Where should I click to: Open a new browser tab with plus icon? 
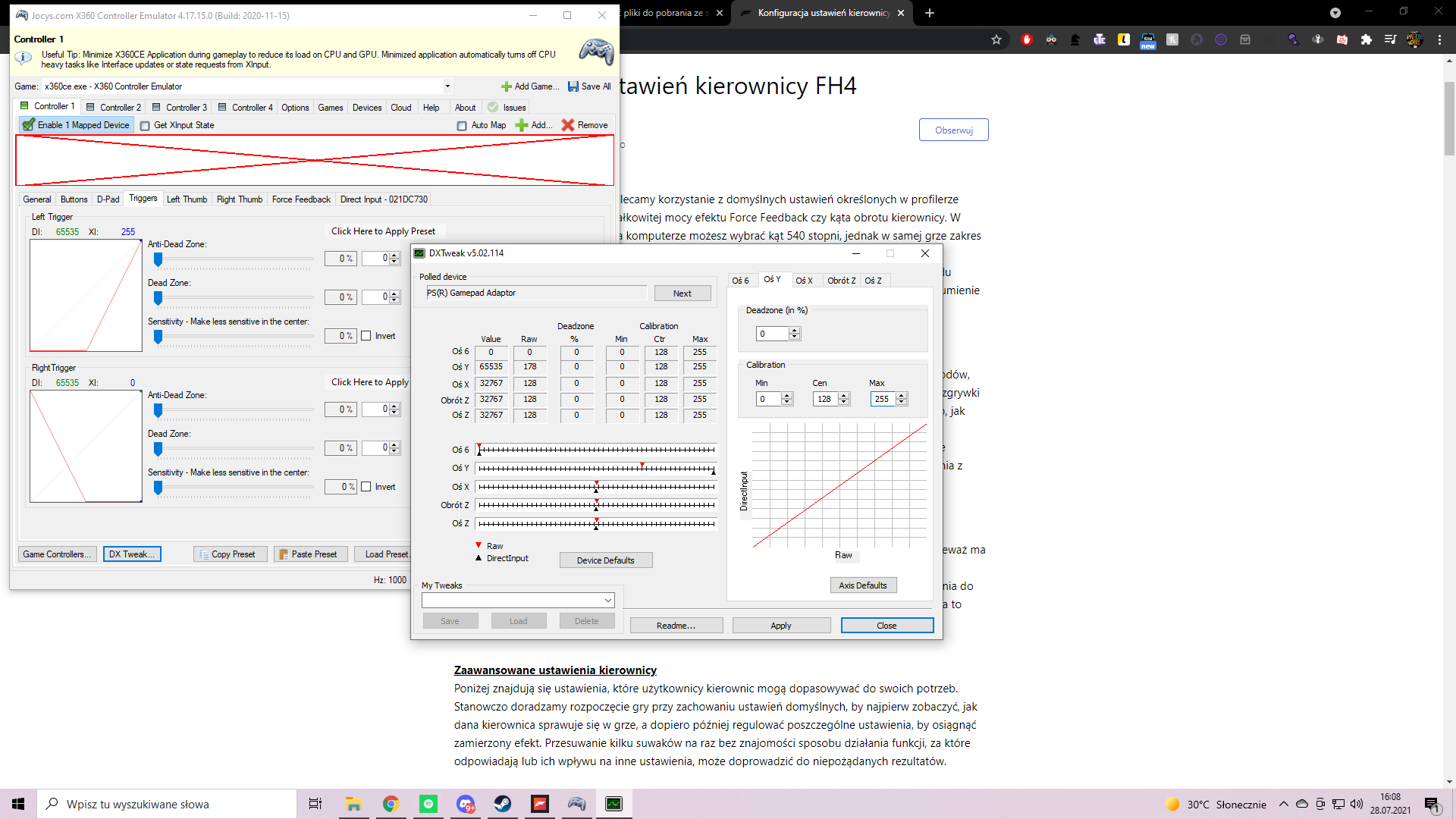tap(930, 13)
